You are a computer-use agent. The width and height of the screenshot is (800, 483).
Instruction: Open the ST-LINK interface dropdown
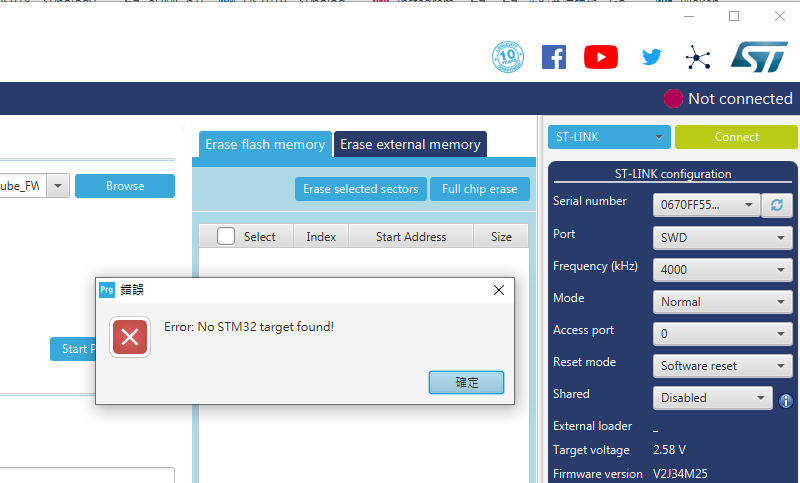coord(609,137)
